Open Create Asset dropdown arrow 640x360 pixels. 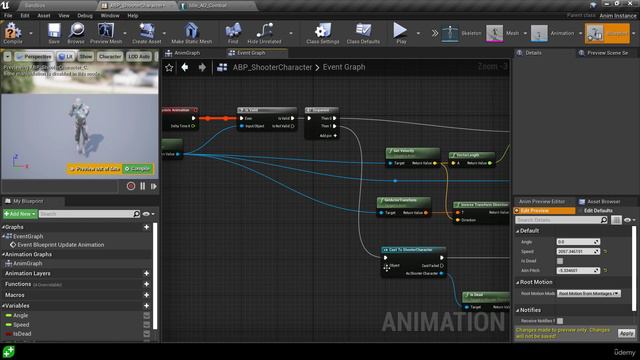coord(164,33)
